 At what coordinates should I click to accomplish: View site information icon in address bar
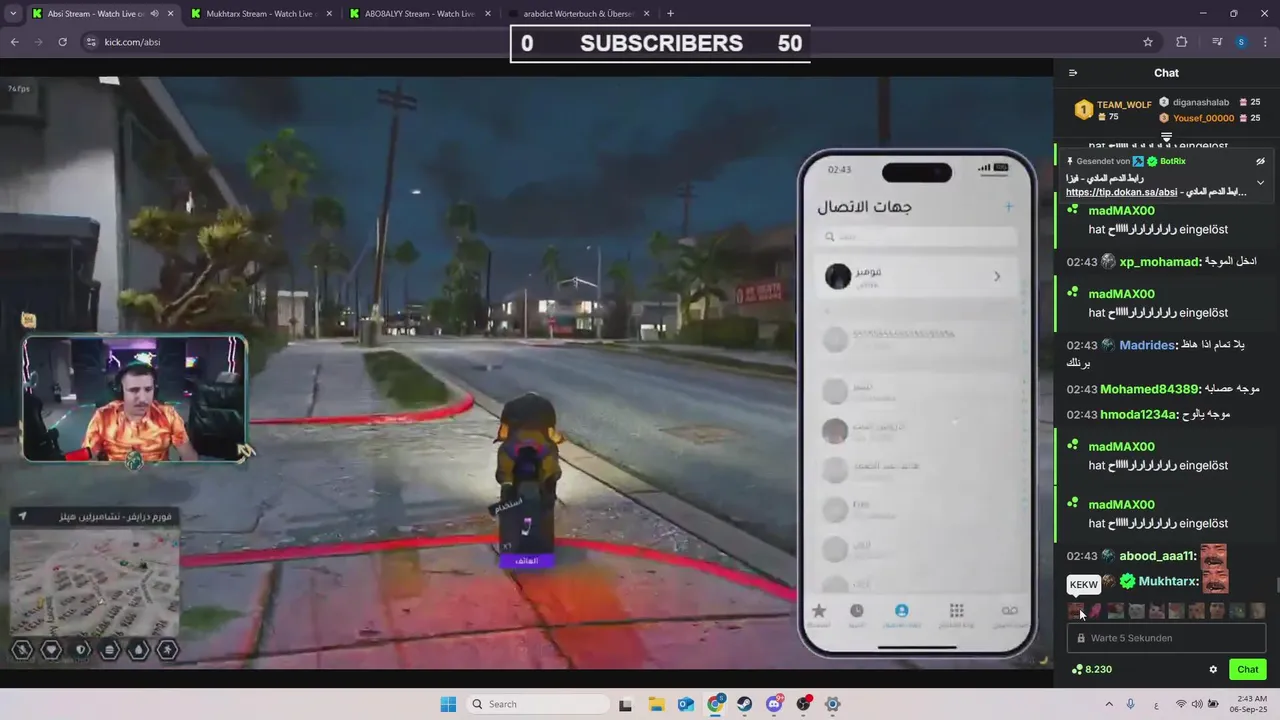tap(91, 42)
